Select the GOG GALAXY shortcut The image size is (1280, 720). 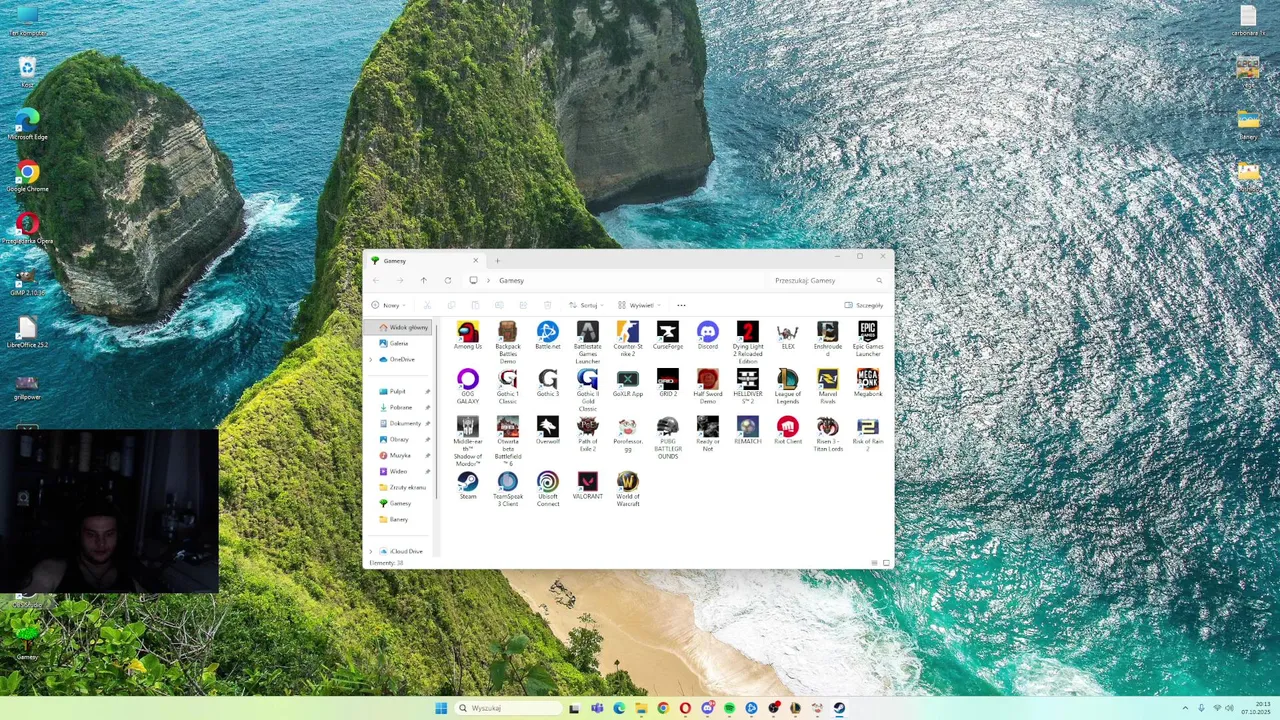tap(468, 386)
